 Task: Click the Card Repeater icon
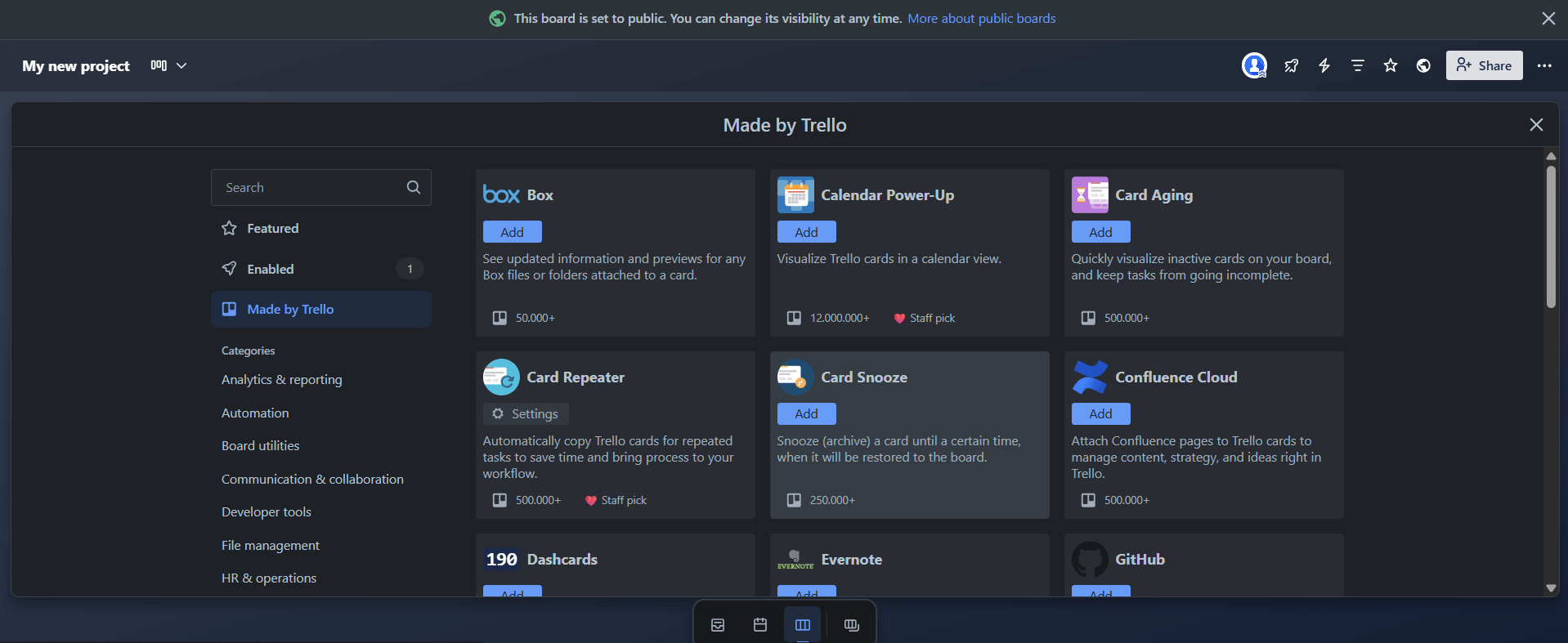pyautogui.click(x=501, y=377)
